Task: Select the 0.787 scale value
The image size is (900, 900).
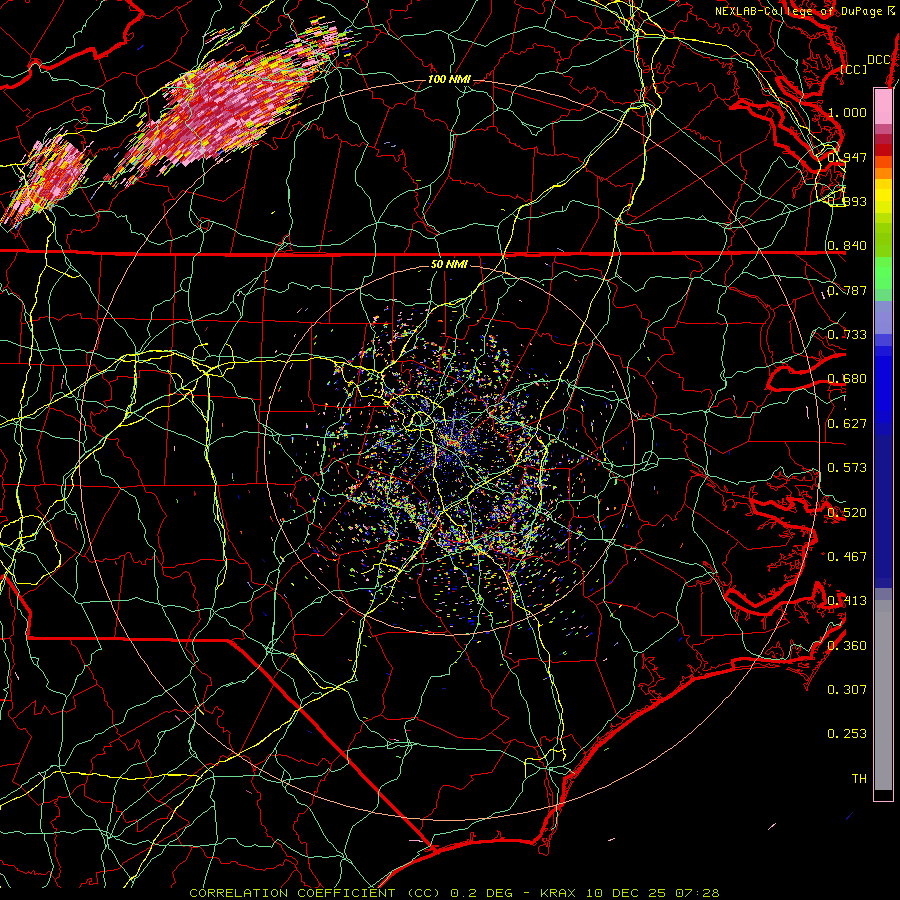Action: (847, 290)
